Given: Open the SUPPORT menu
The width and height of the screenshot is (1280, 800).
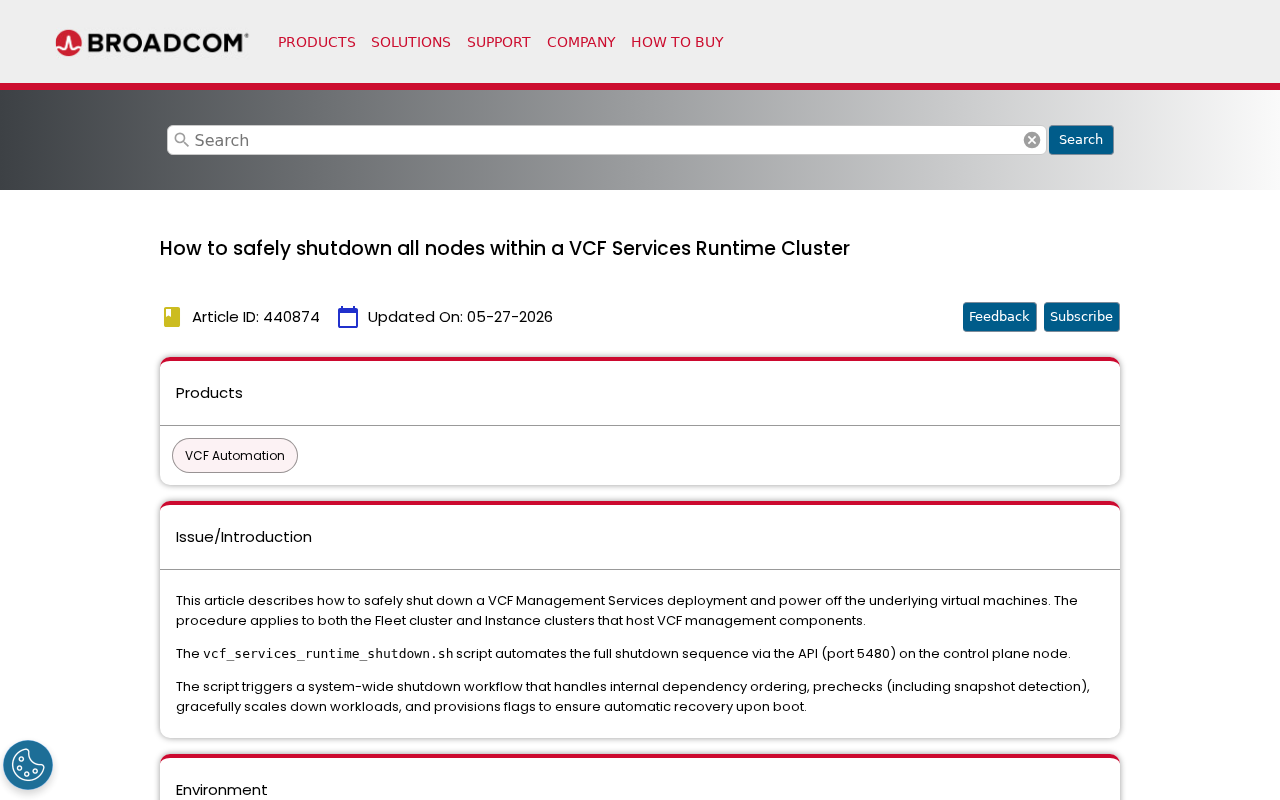Looking at the screenshot, I should pyautogui.click(x=499, y=42).
